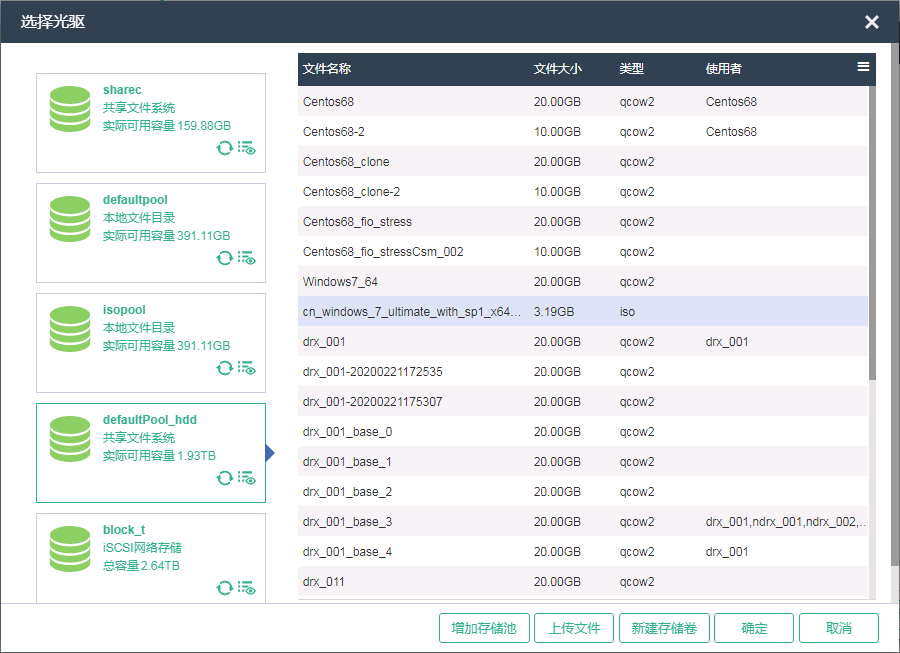The height and width of the screenshot is (653, 900).
Task: Select the drx_001_base_4 file row
Action: tap(583, 551)
